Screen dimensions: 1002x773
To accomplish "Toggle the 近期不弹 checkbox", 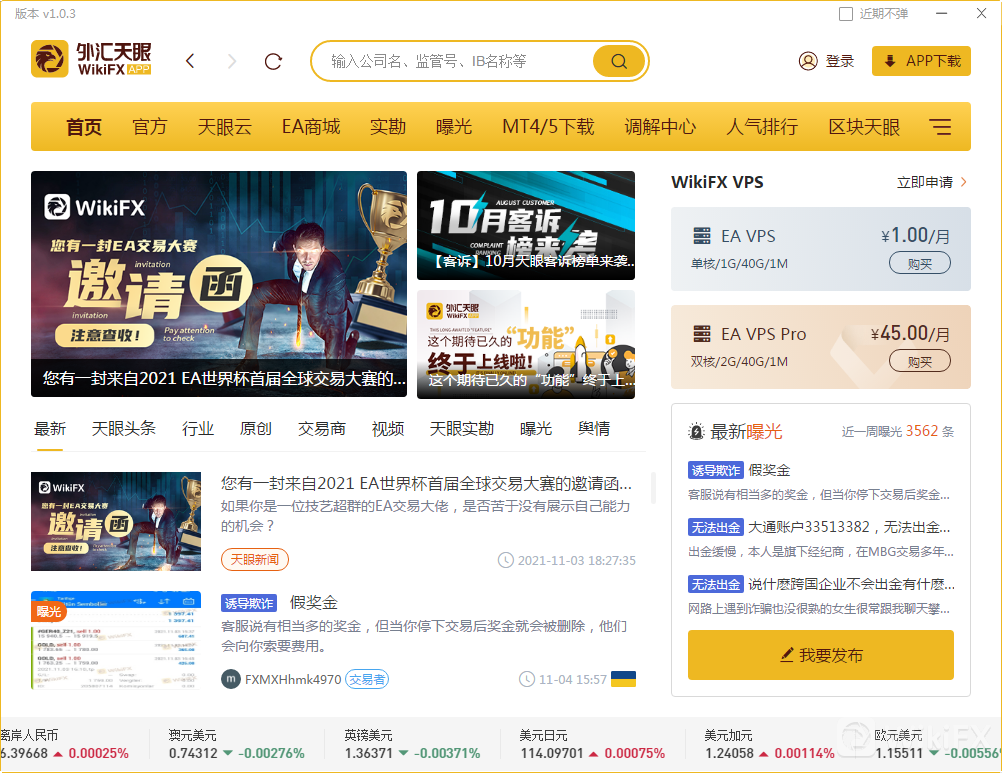I will (x=846, y=14).
